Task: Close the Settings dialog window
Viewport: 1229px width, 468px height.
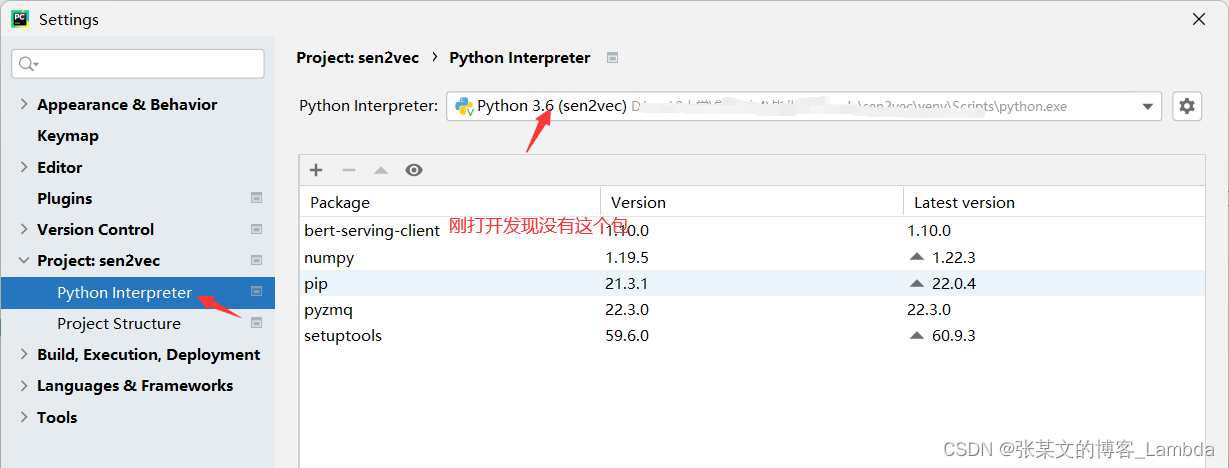Action: (1198, 19)
